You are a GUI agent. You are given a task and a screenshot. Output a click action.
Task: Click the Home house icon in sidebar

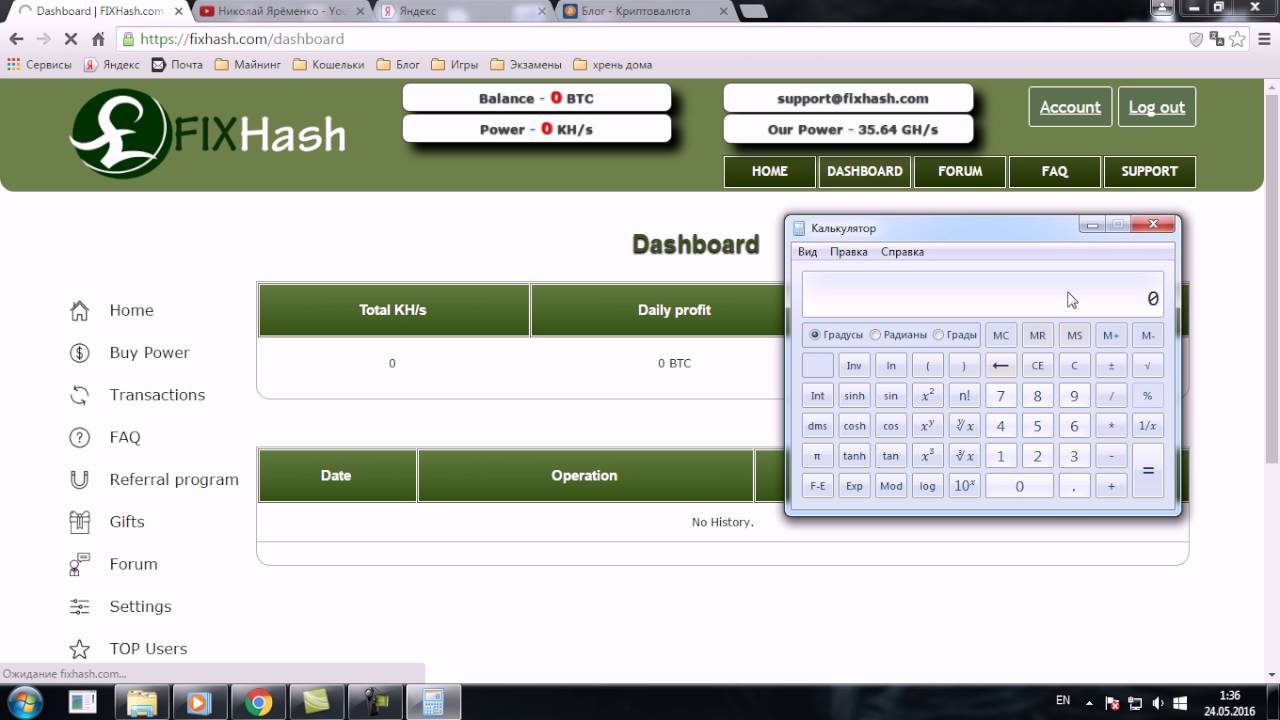[x=80, y=310]
